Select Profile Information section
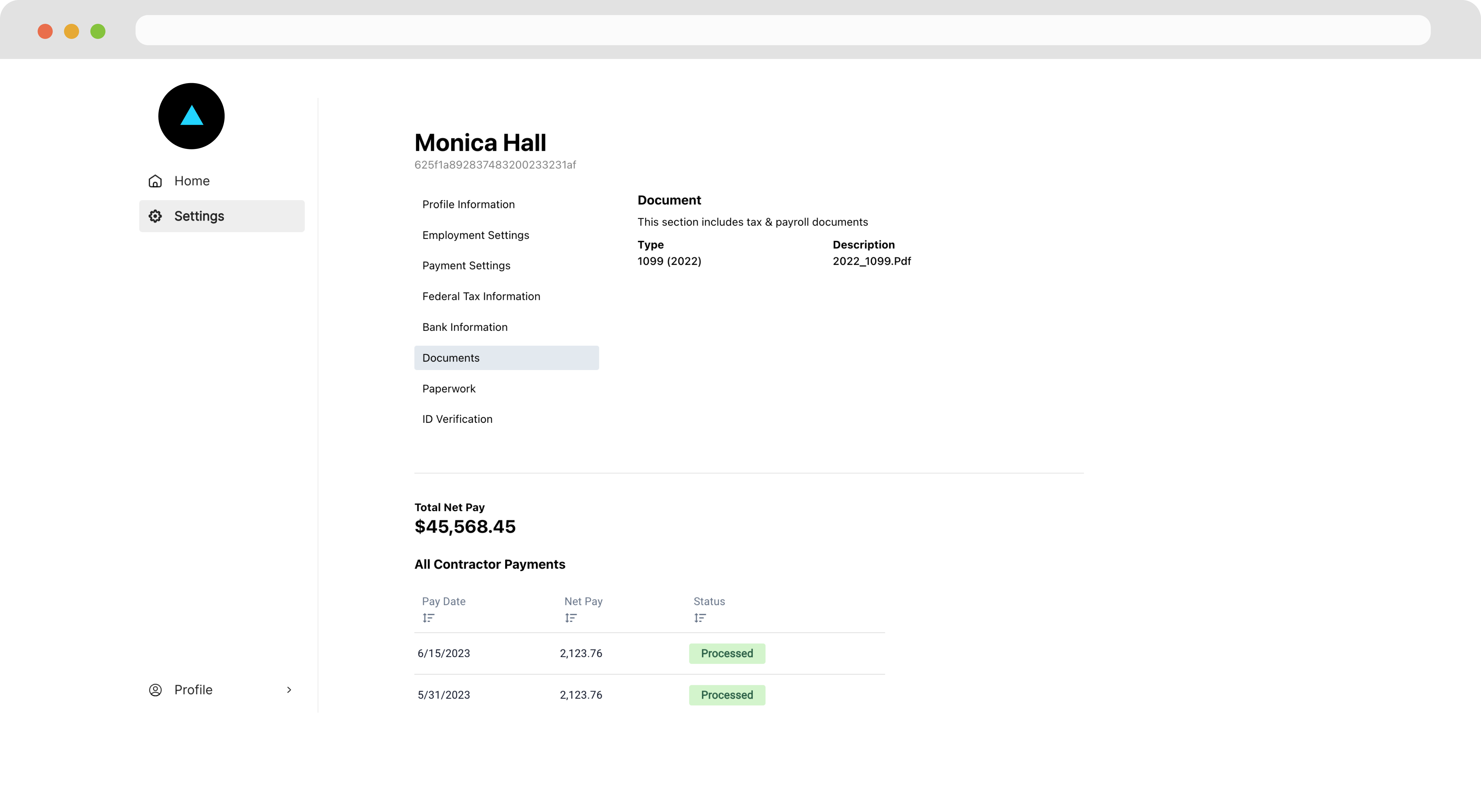1481x812 pixels. pos(506,204)
